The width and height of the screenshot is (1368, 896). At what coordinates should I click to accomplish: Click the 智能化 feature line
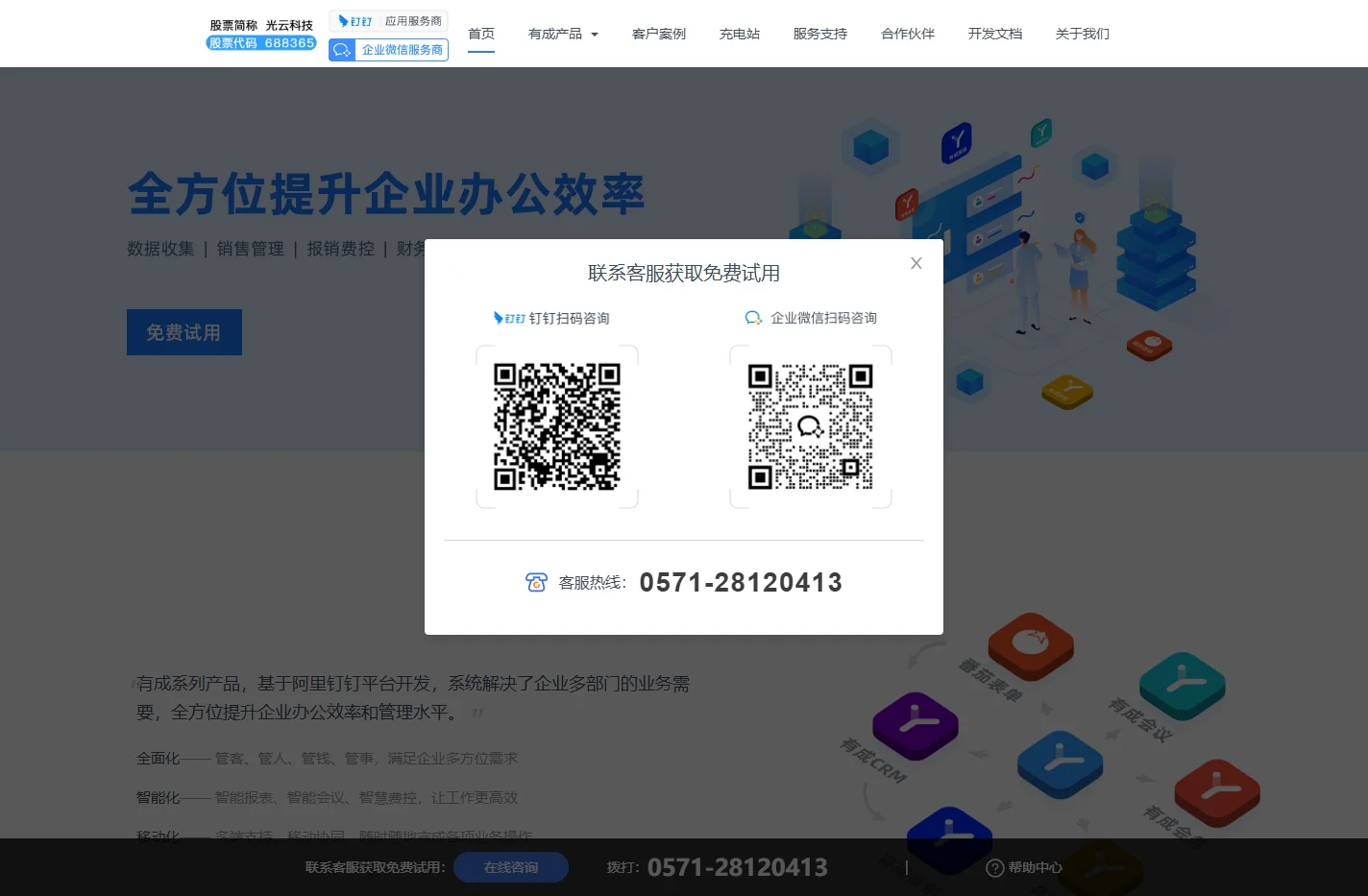[327, 798]
